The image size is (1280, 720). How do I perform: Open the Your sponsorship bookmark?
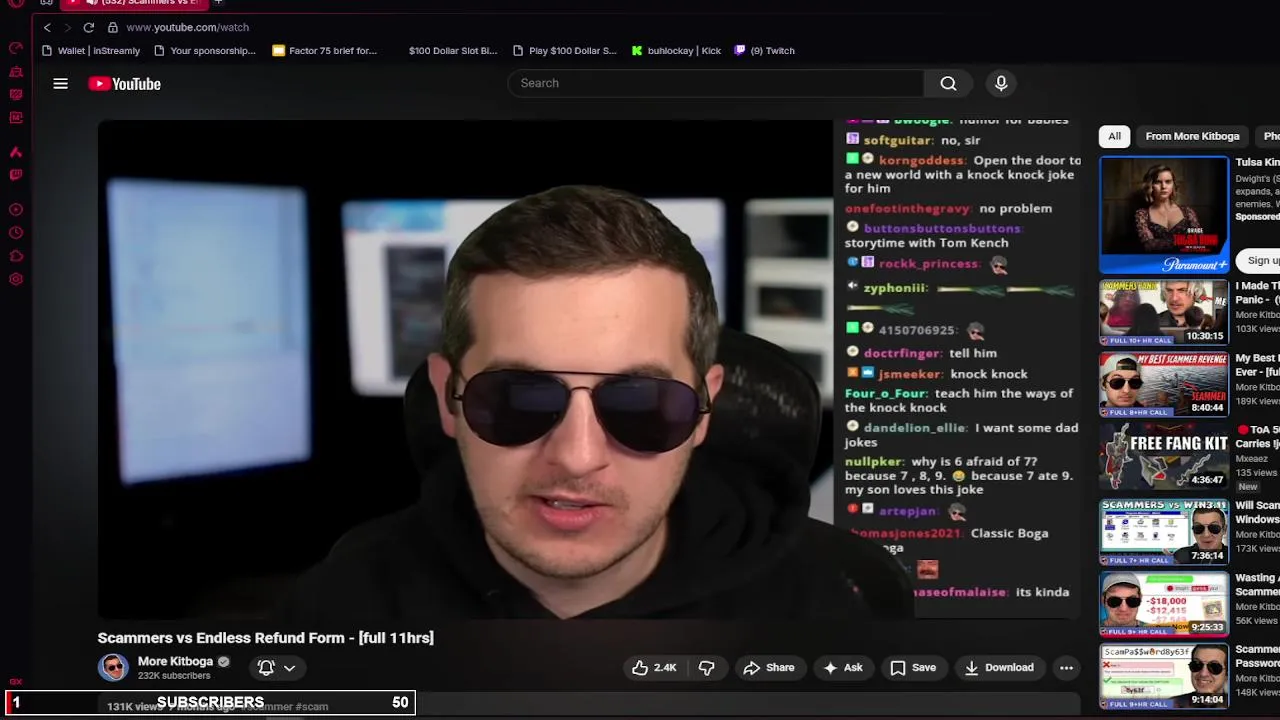[205, 50]
